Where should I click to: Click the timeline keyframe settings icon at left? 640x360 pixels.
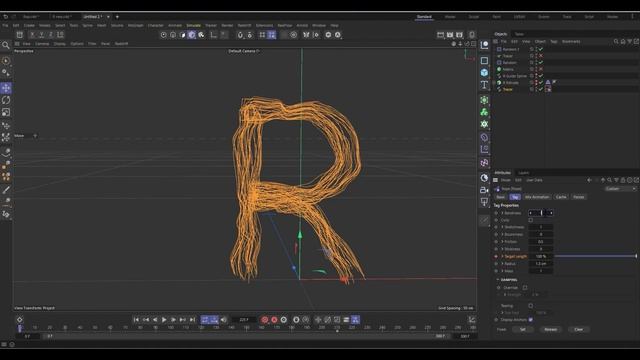19,320
